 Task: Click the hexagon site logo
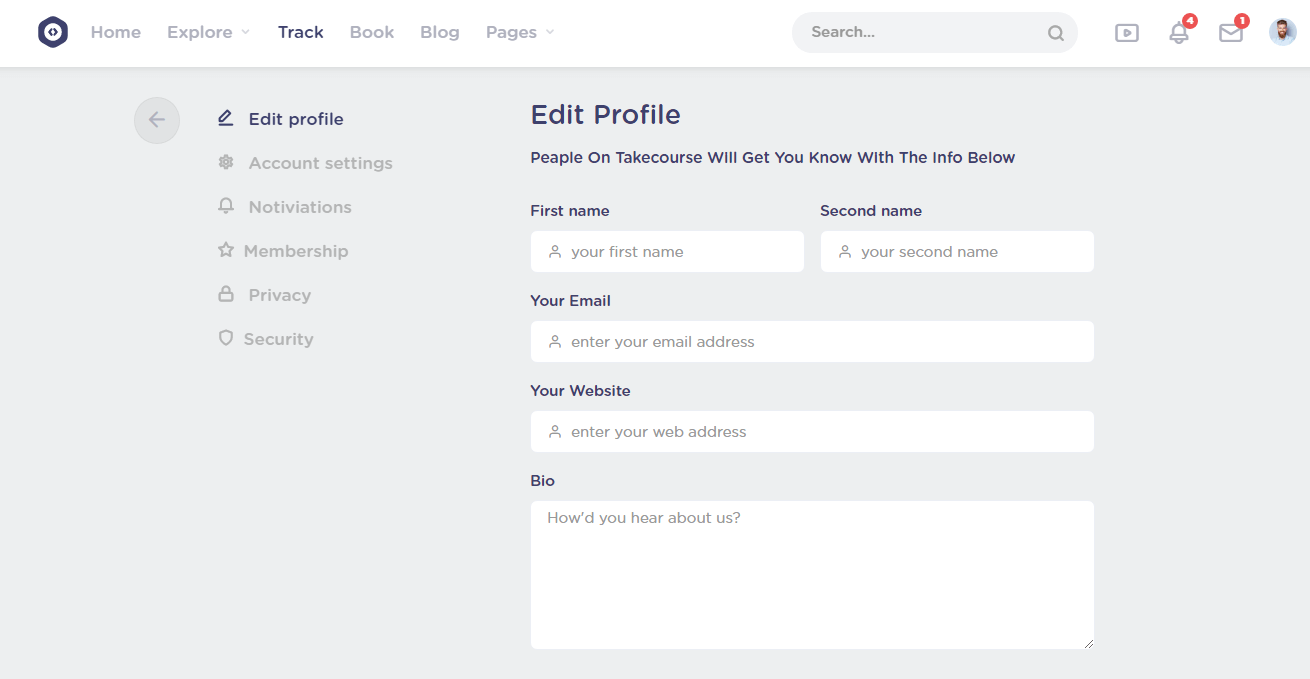coord(53,32)
